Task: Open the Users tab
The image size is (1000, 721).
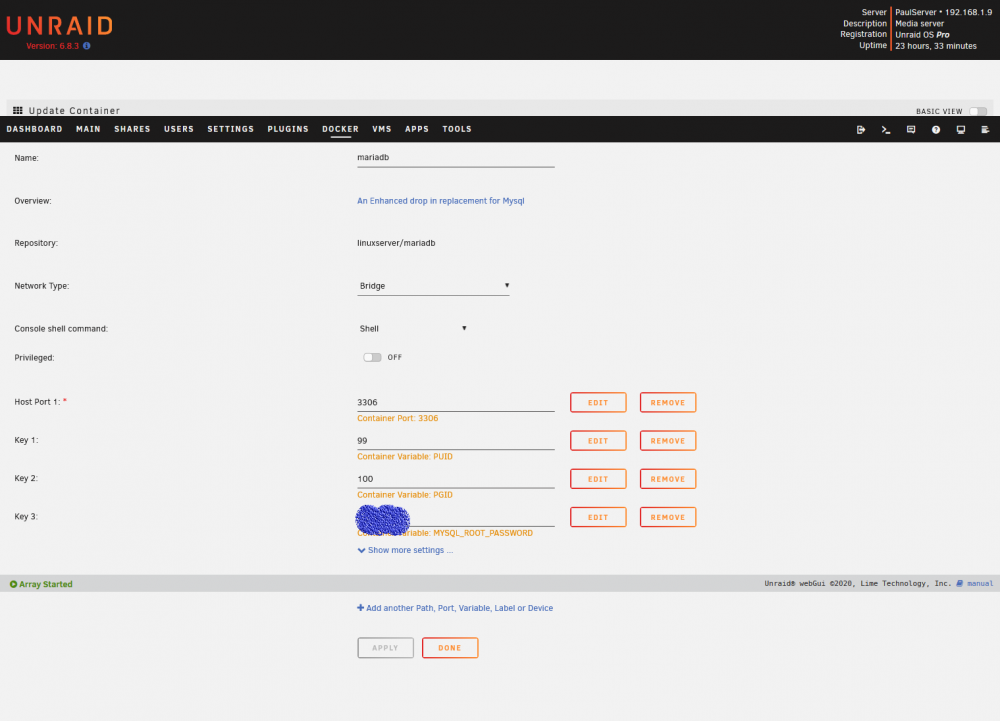Action: (x=179, y=129)
